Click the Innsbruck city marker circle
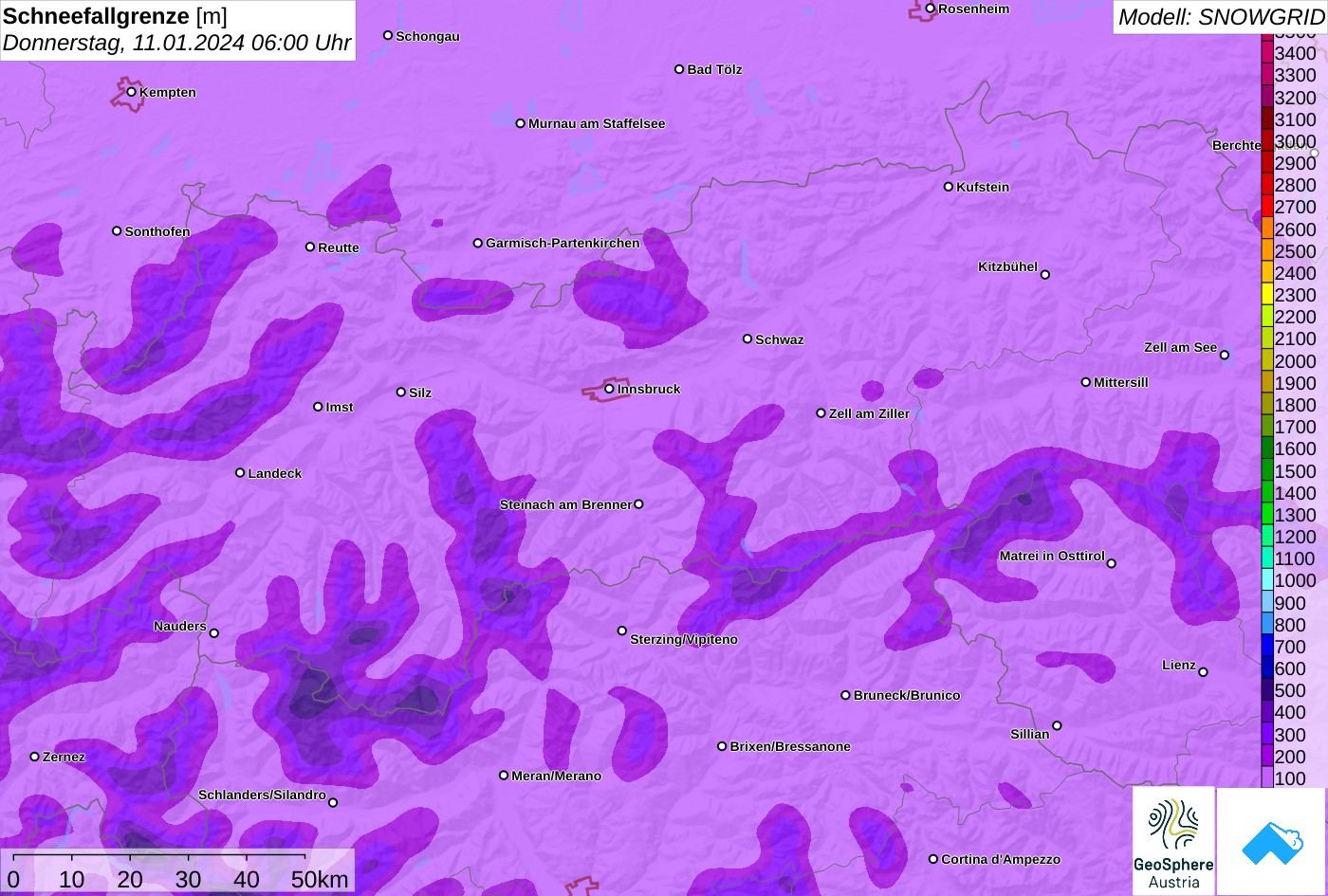Viewport: 1328px width, 896px height. [x=609, y=388]
